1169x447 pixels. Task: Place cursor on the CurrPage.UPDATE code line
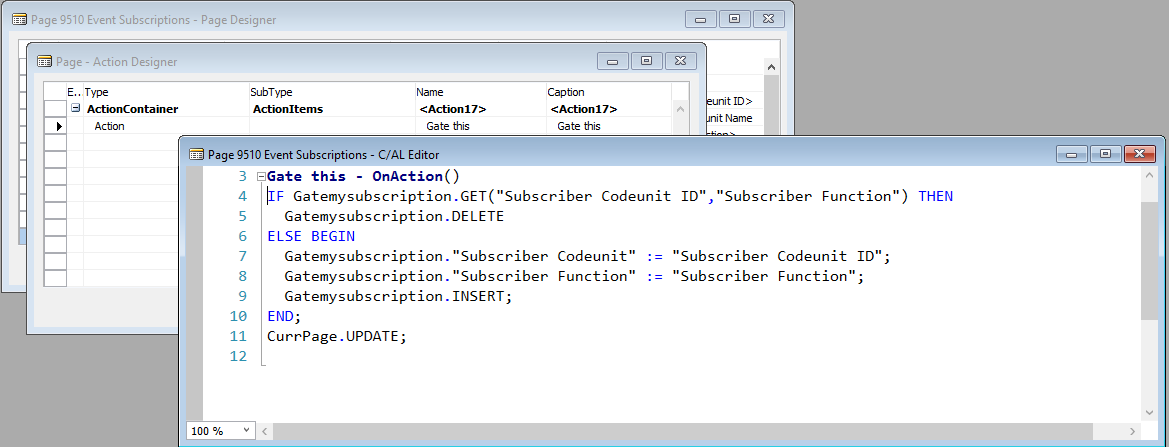[337, 337]
